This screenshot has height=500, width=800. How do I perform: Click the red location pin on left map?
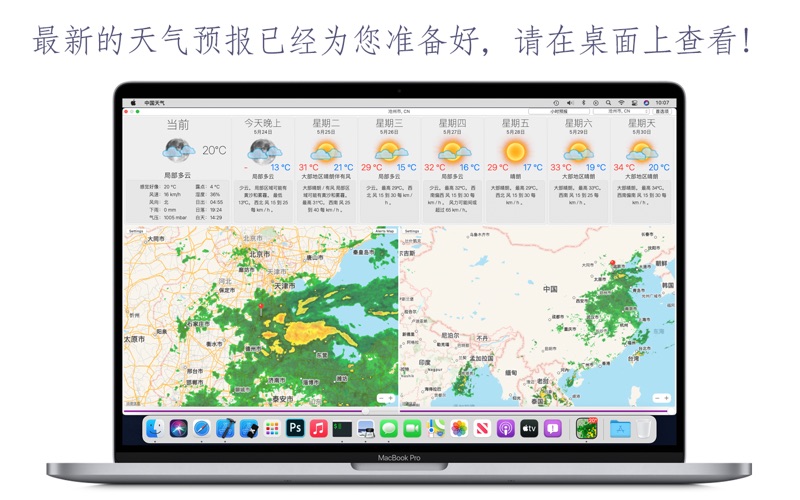pos(262,307)
